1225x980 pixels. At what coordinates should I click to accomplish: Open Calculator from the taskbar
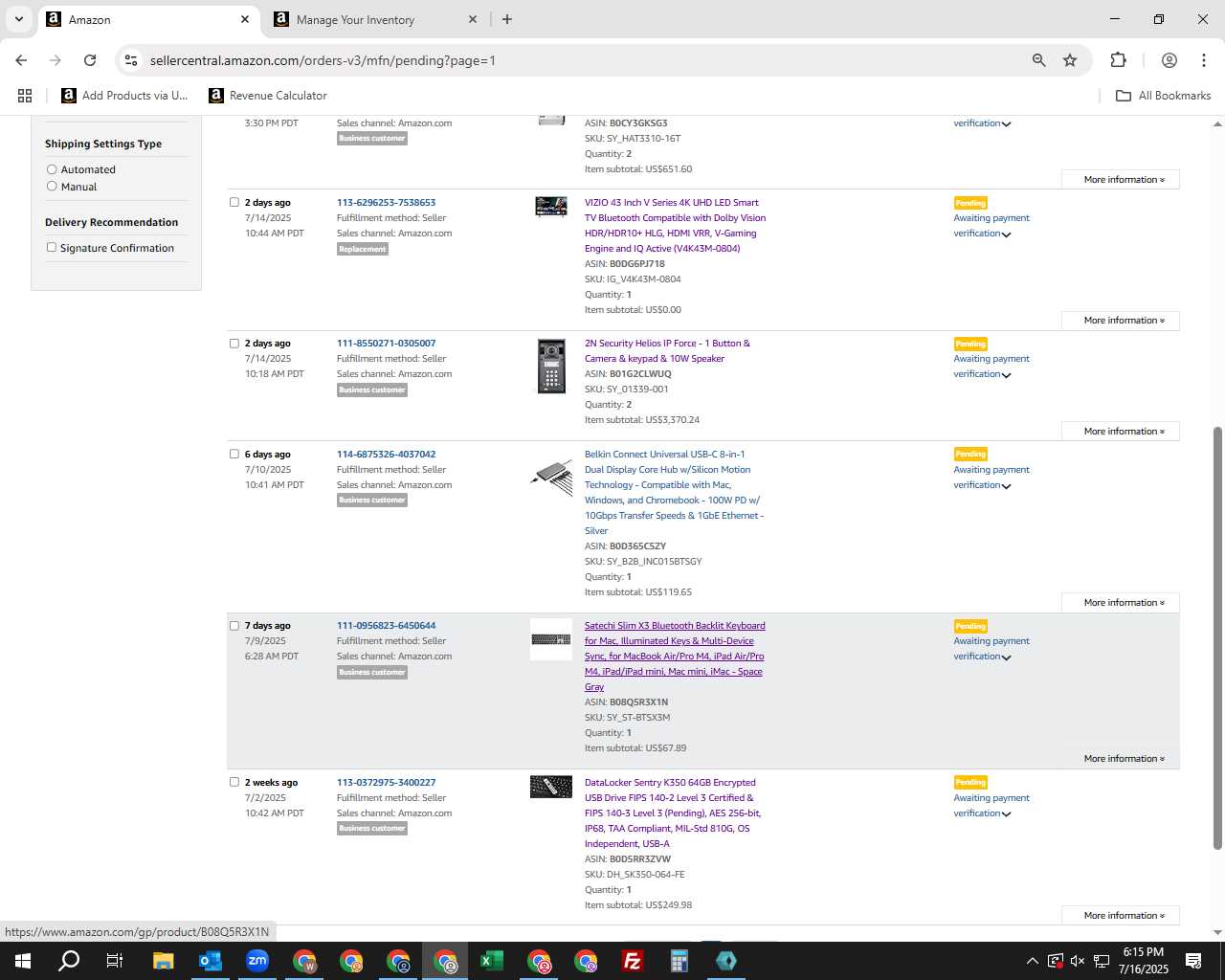679,961
